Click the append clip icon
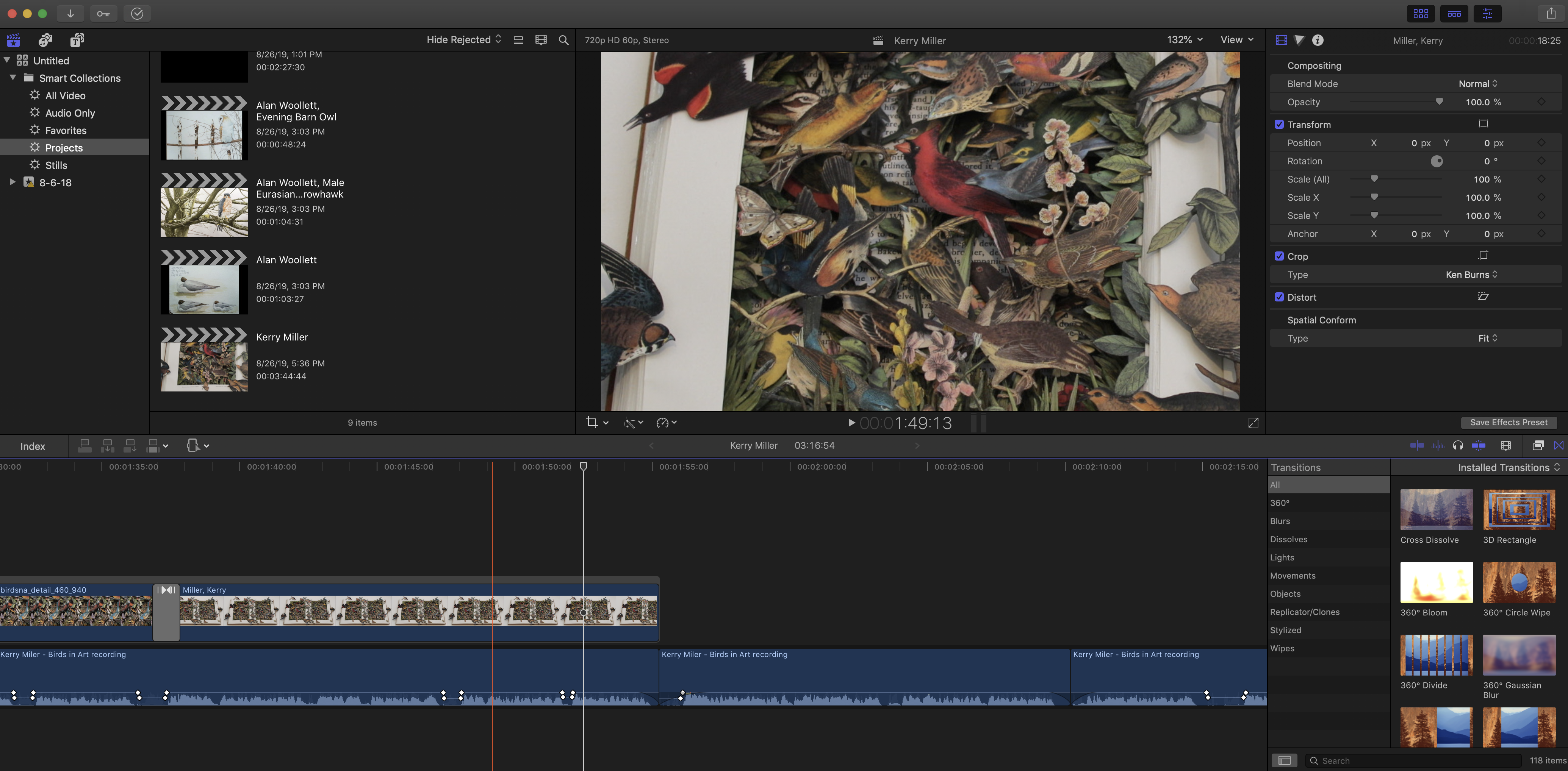Viewport: 1568px width, 771px height. [x=130, y=446]
